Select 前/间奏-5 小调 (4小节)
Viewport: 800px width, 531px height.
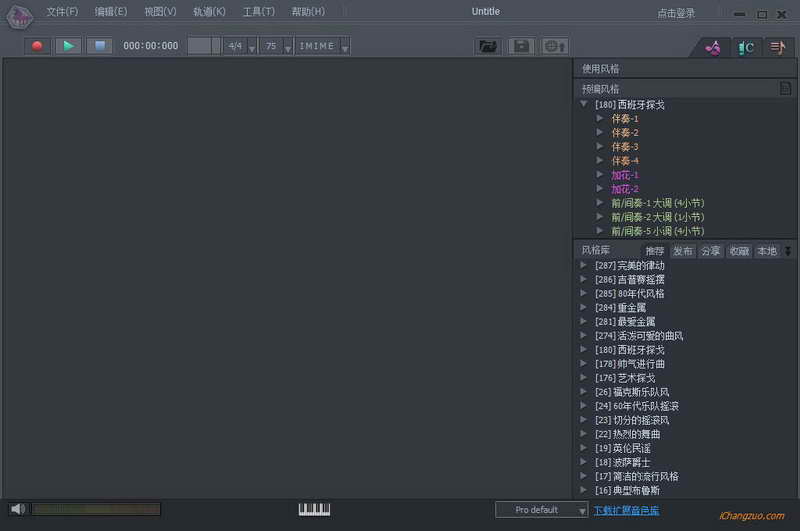[658, 231]
